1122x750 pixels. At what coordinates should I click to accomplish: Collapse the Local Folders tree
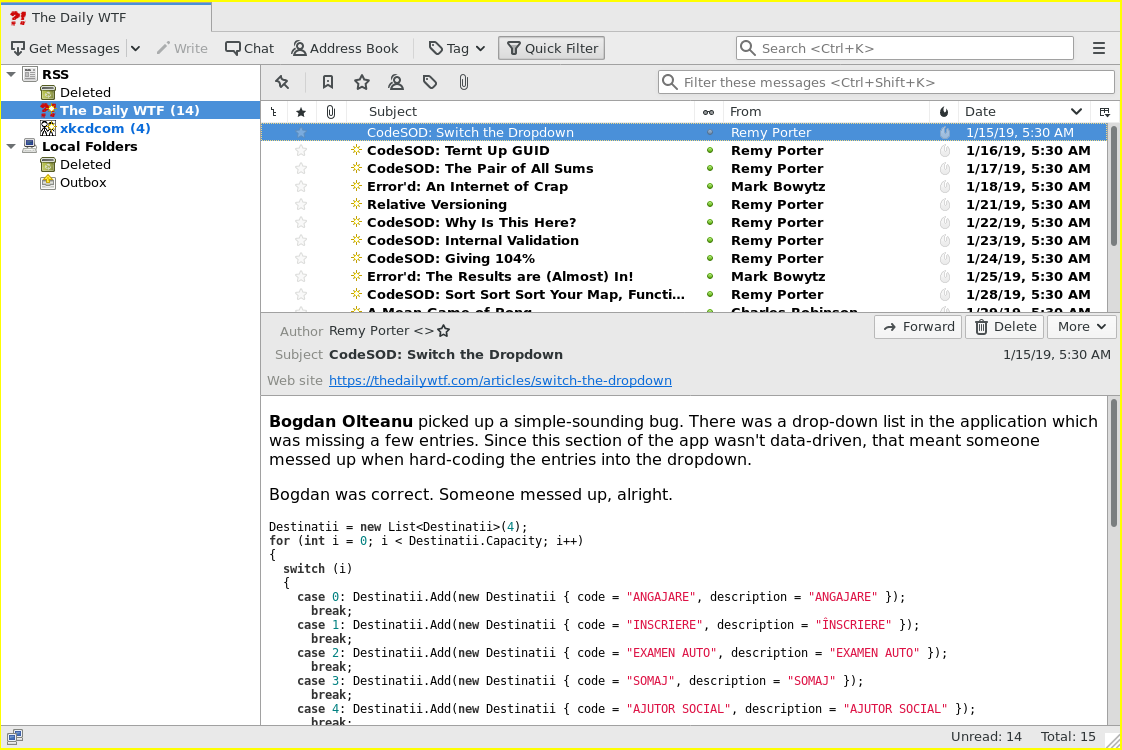[11, 146]
